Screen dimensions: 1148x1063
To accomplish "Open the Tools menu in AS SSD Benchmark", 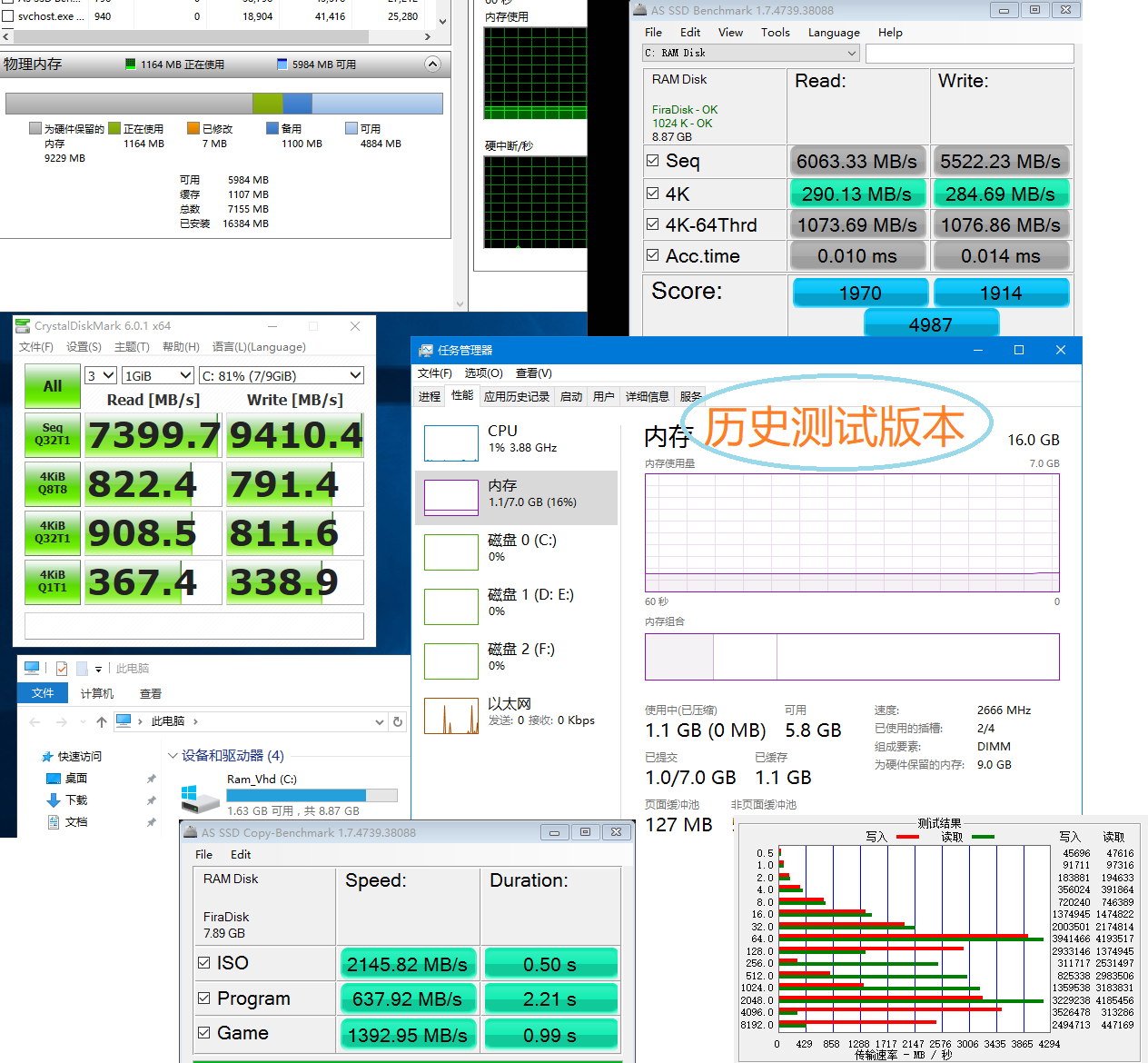I will (775, 33).
